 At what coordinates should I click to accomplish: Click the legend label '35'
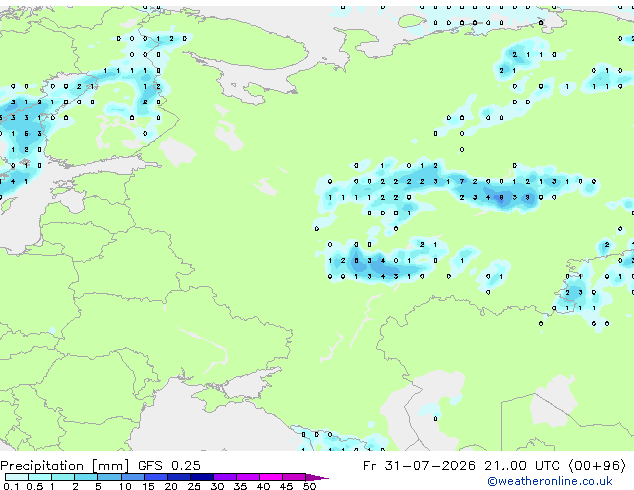point(240,486)
